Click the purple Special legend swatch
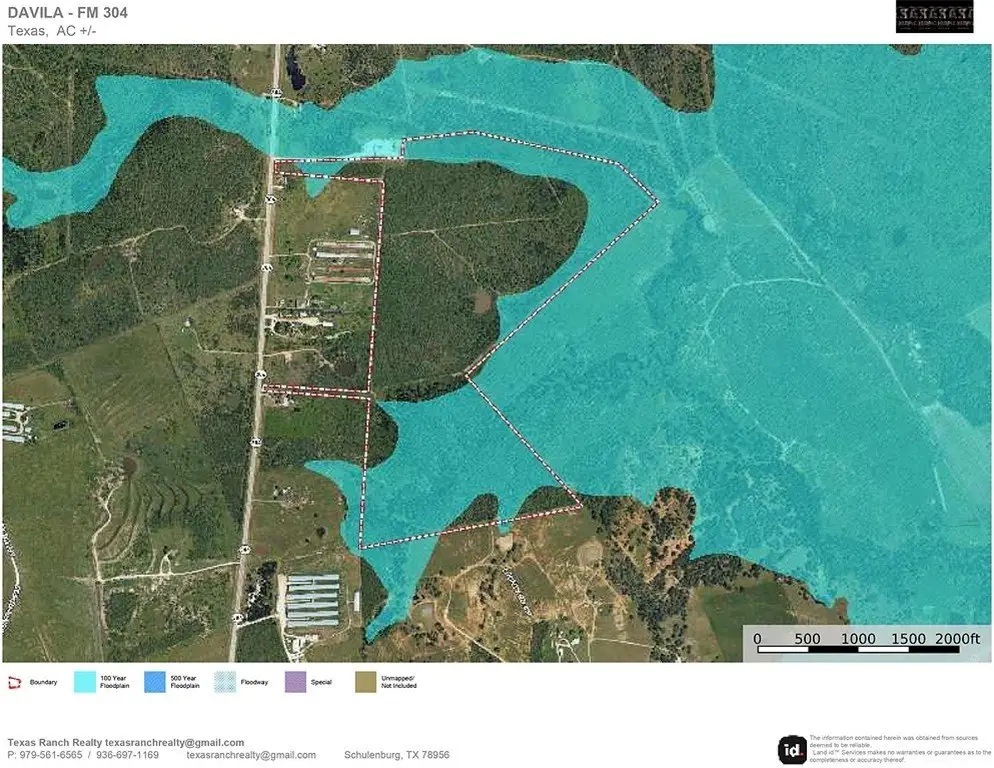Screen dimensions: 994x768 pyautogui.click(x=295, y=682)
